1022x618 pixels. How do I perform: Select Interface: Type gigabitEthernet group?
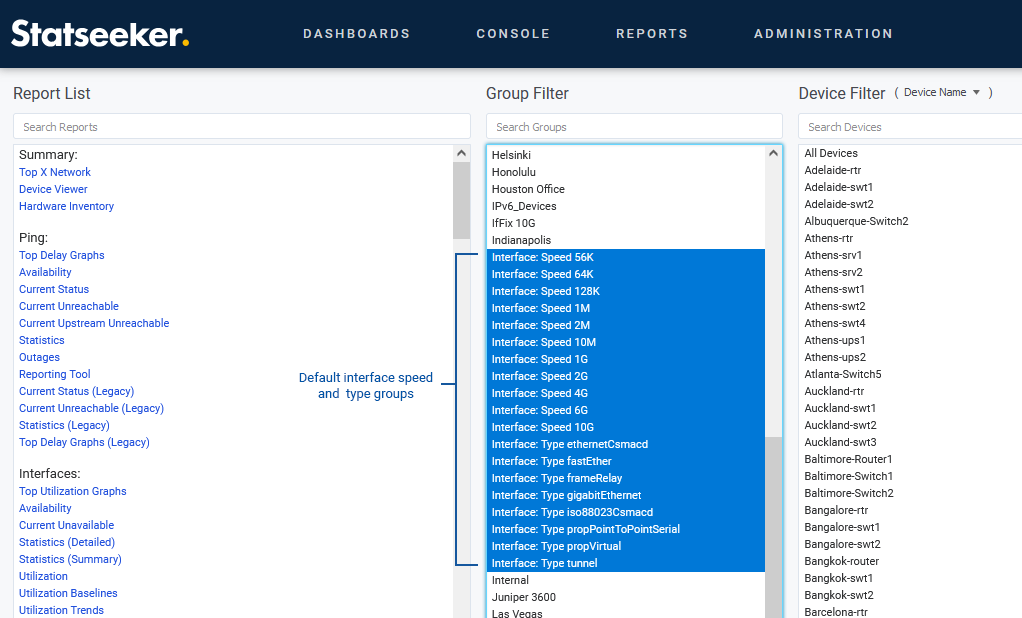click(x=566, y=495)
